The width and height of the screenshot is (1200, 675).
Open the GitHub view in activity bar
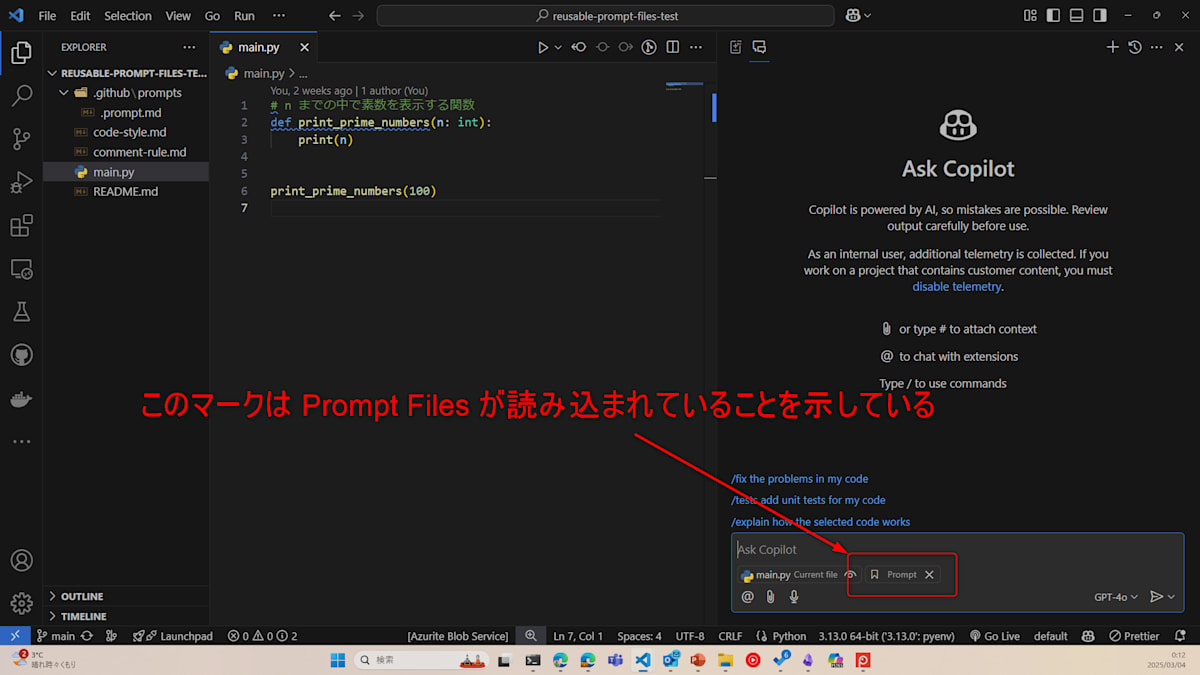point(21,355)
